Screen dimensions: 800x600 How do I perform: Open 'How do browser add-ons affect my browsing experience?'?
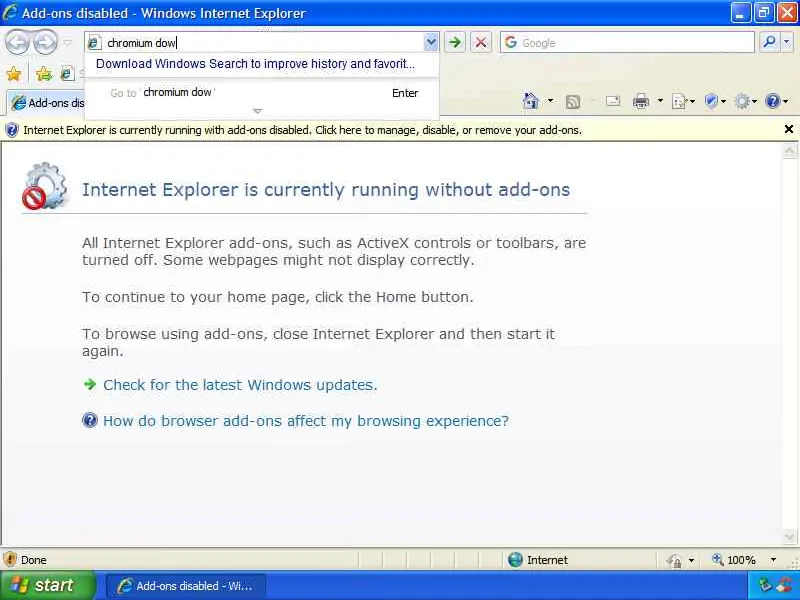coord(306,421)
